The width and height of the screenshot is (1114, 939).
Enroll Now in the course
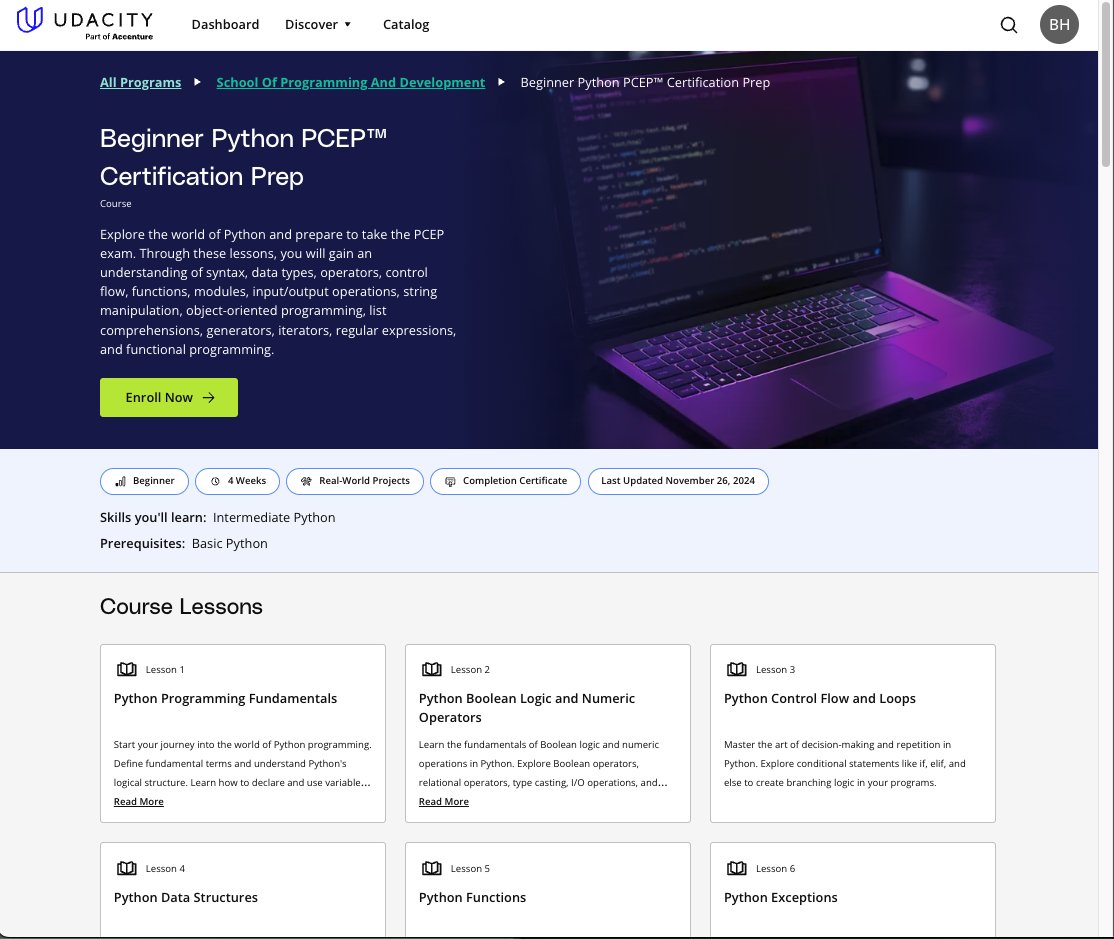[x=169, y=398]
